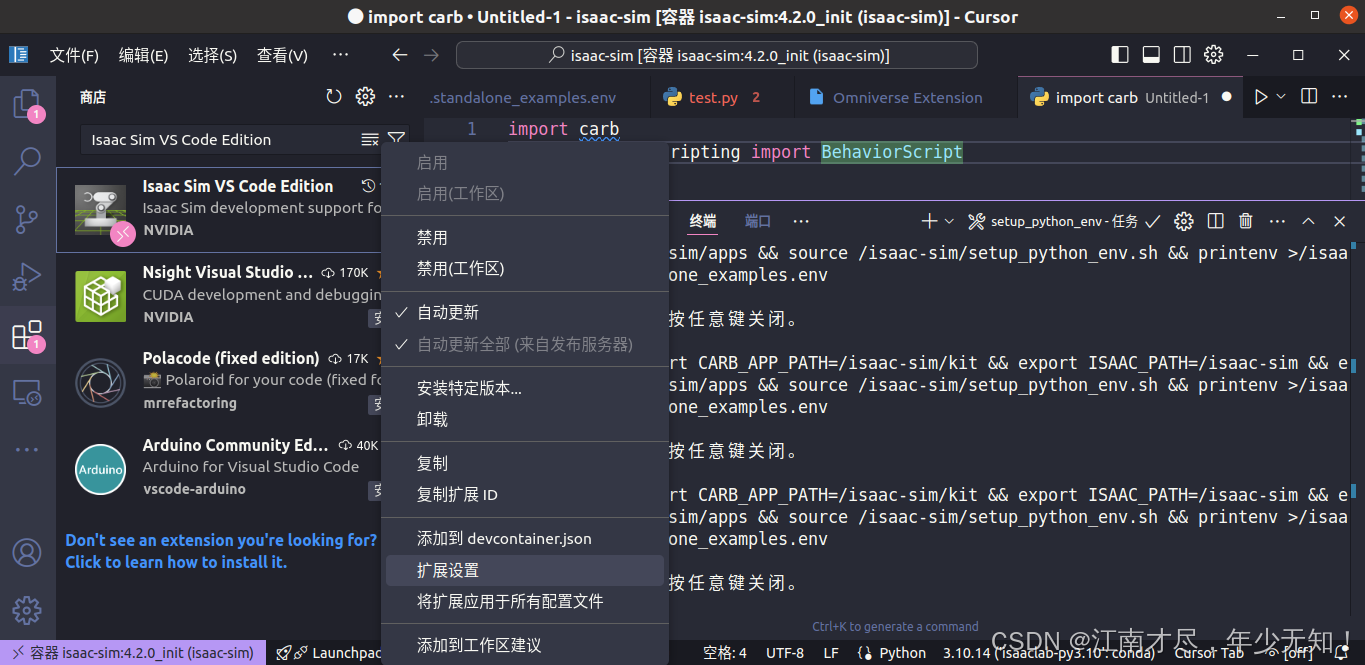Screen dimensions: 1365x665
Task: Show more panel tabs ellipsis
Action: tap(801, 221)
